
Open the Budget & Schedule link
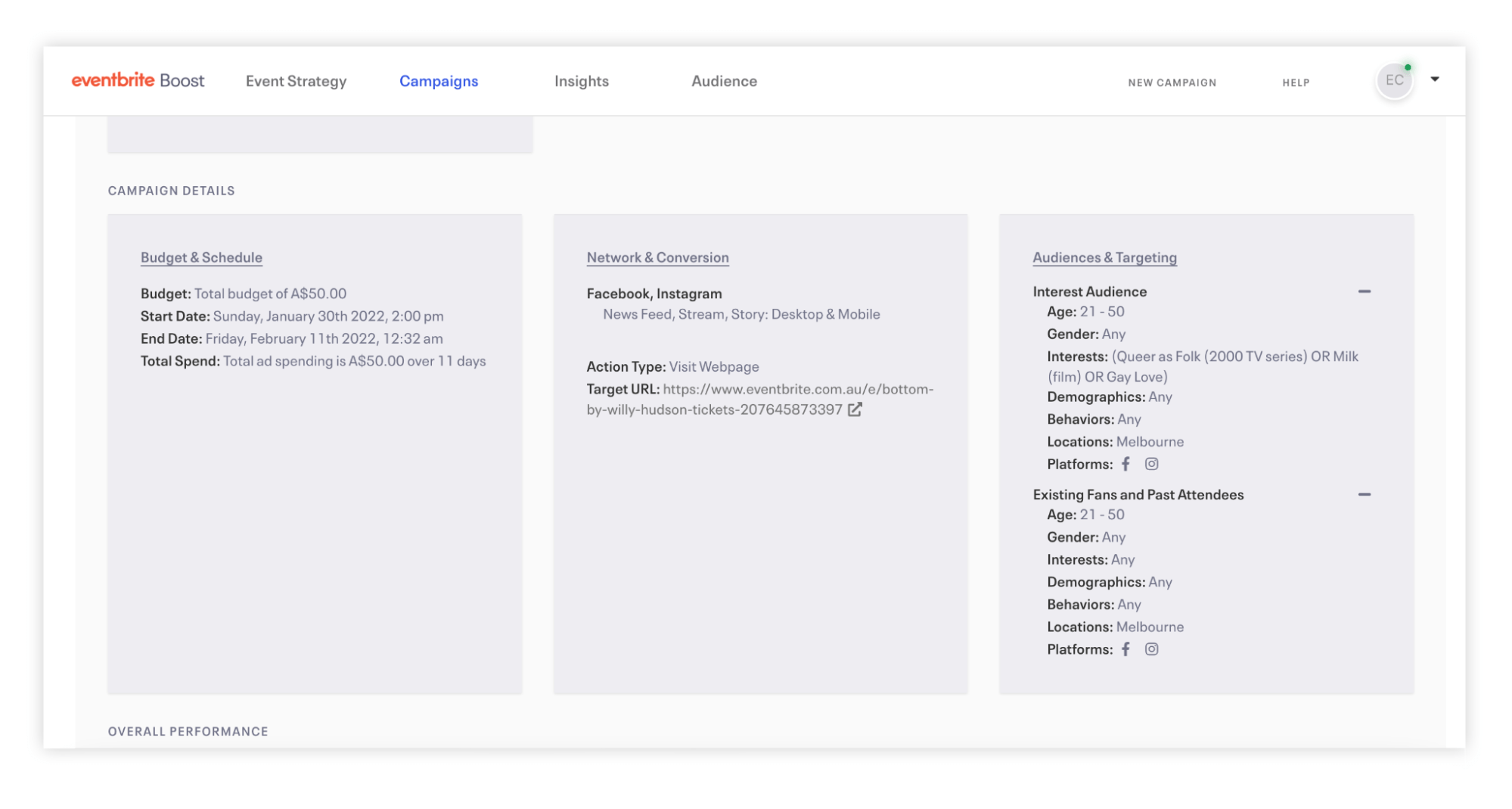(201, 257)
